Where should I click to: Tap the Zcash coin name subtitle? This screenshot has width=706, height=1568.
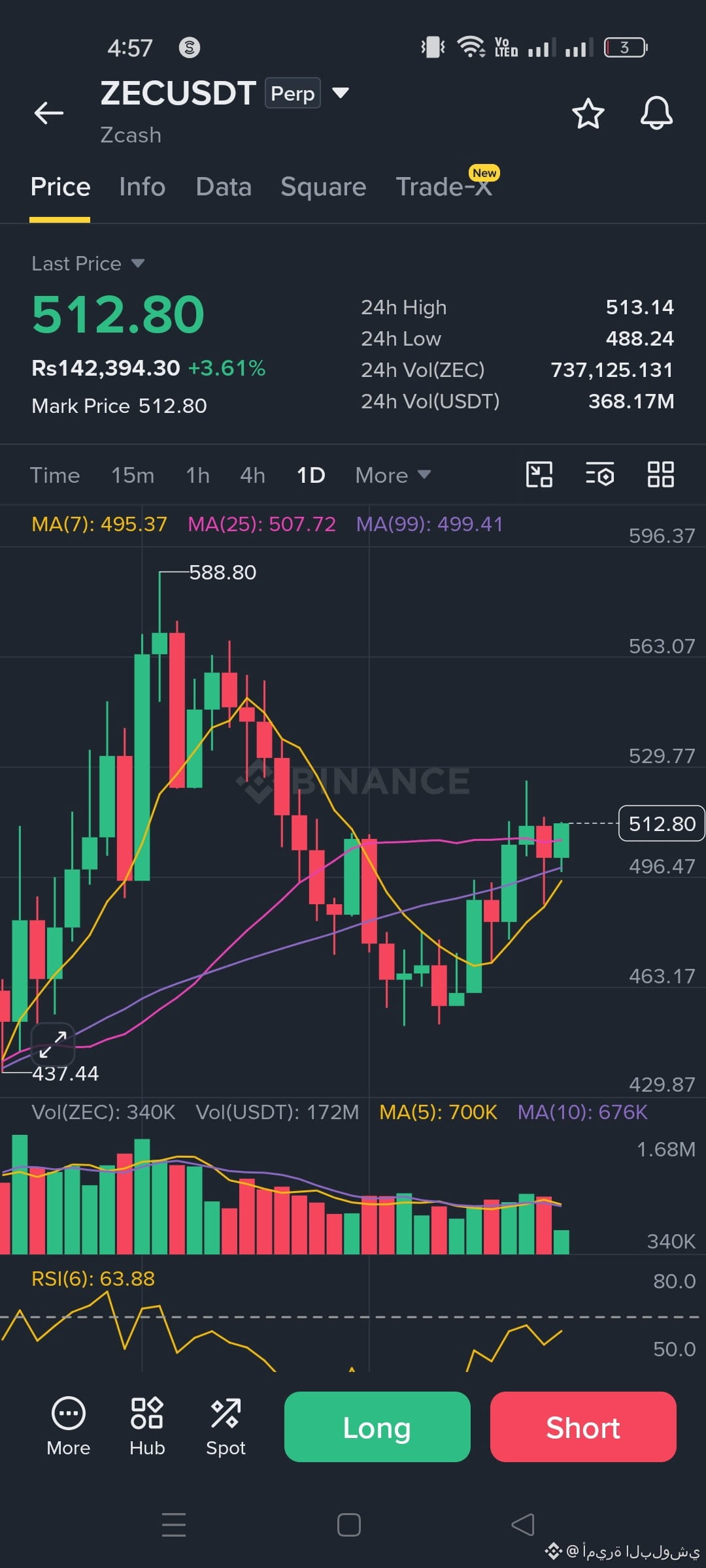tap(131, 135)
